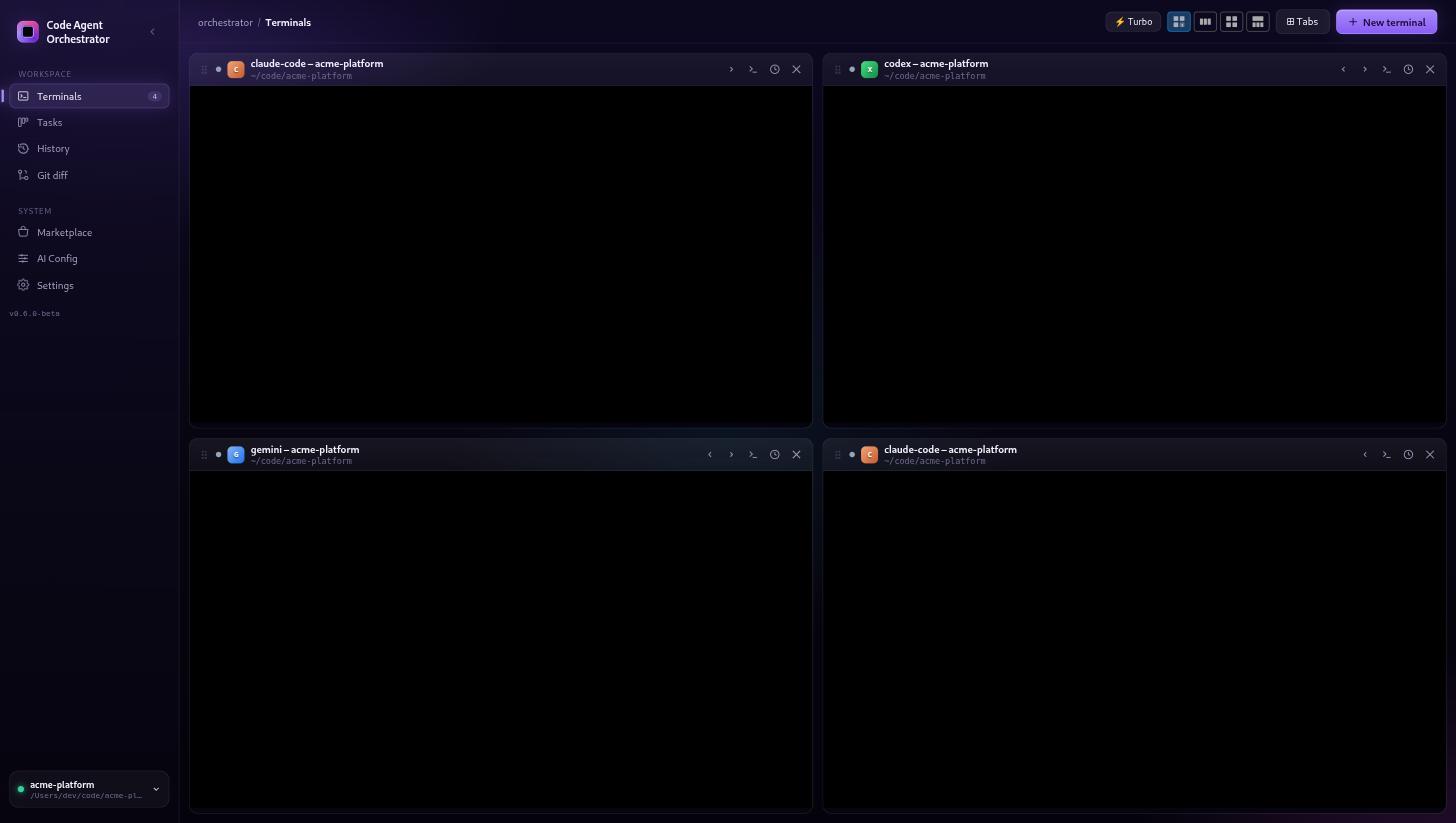Open Terminals in the sidebar
This screenshot has height=823, width=1456.
(89, 96)
